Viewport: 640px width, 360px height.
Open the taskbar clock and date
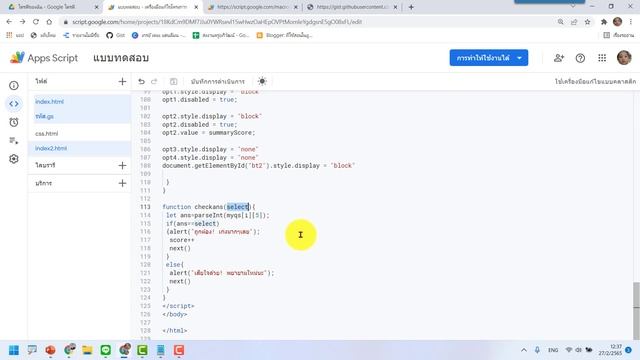click(610, 350)
